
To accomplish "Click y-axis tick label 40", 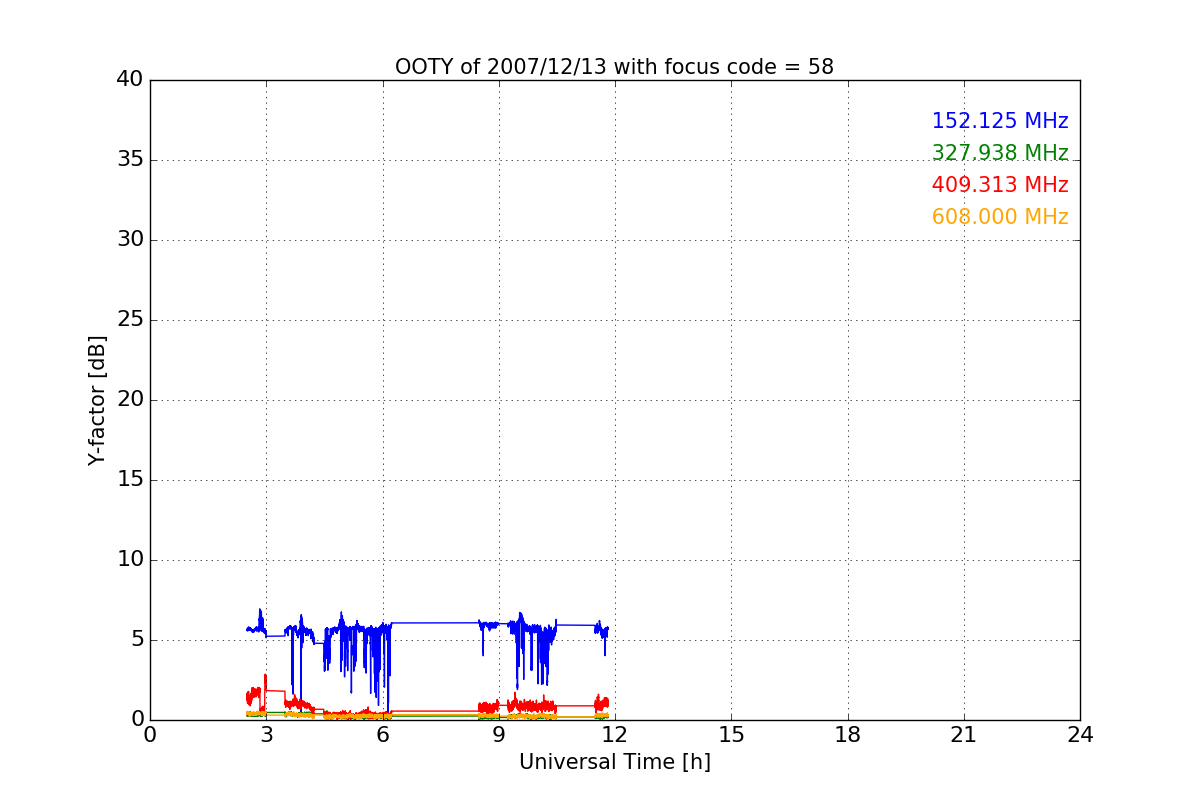I will tap(130, 80).
